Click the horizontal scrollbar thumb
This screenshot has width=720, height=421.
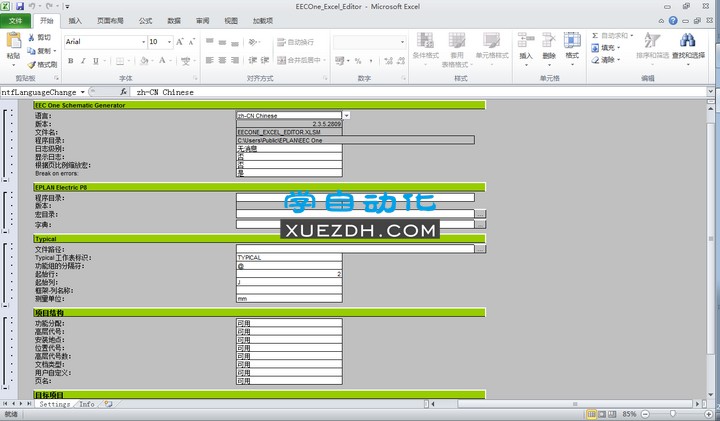575,404
